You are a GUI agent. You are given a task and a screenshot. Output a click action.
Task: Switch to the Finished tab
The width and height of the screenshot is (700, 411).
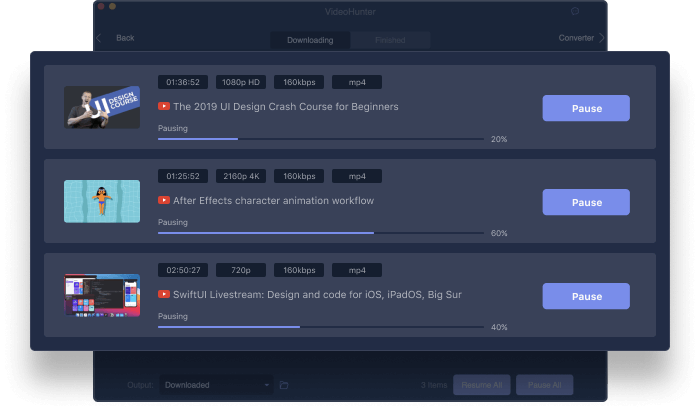click(390, 40)
